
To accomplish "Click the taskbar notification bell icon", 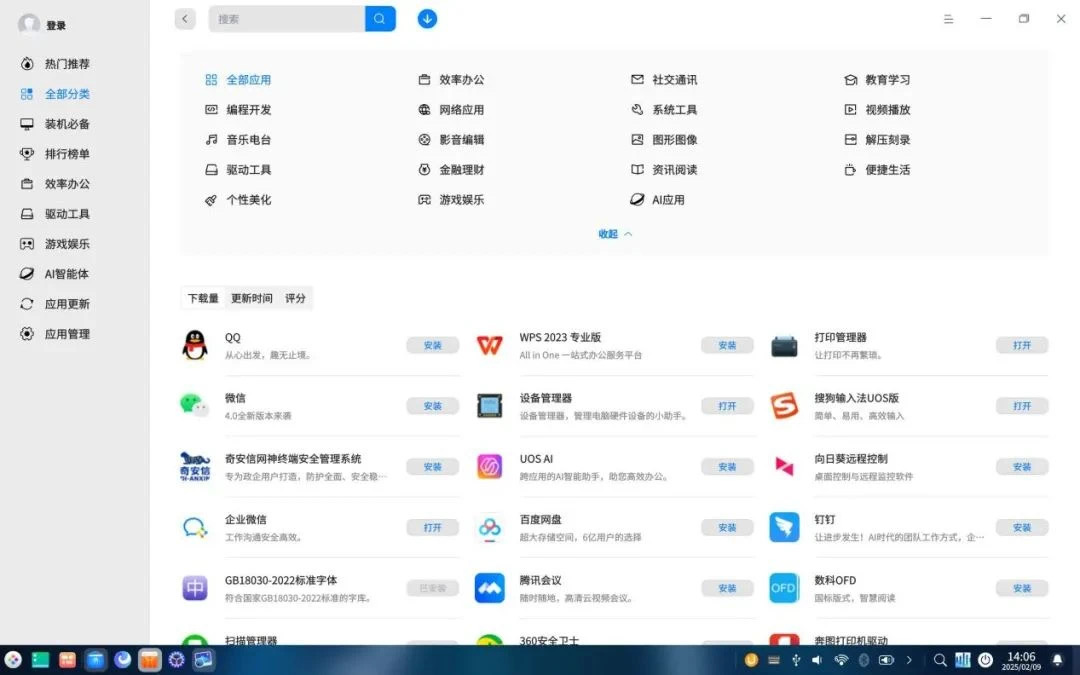I will [x=1058, y=660].
